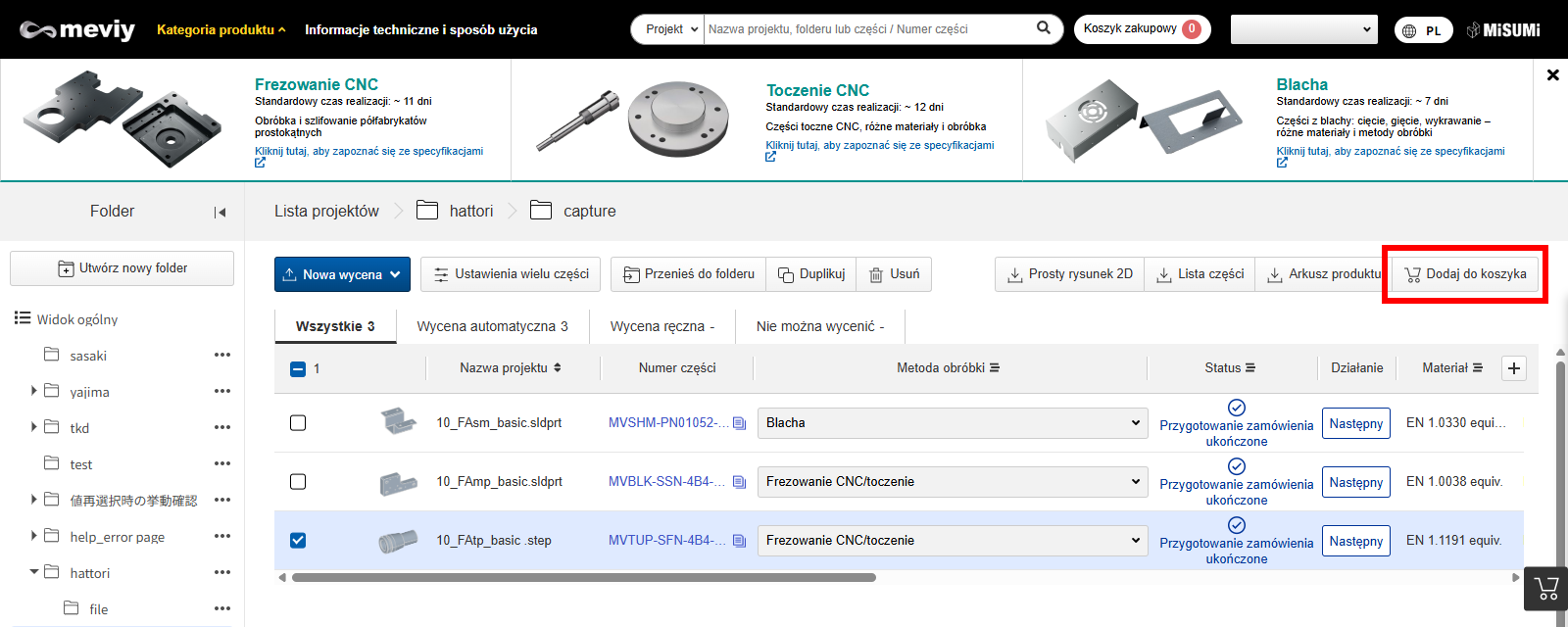Switch to Wycena automatyczna tab
The image size is (1568, 627).
pos(492,326)
